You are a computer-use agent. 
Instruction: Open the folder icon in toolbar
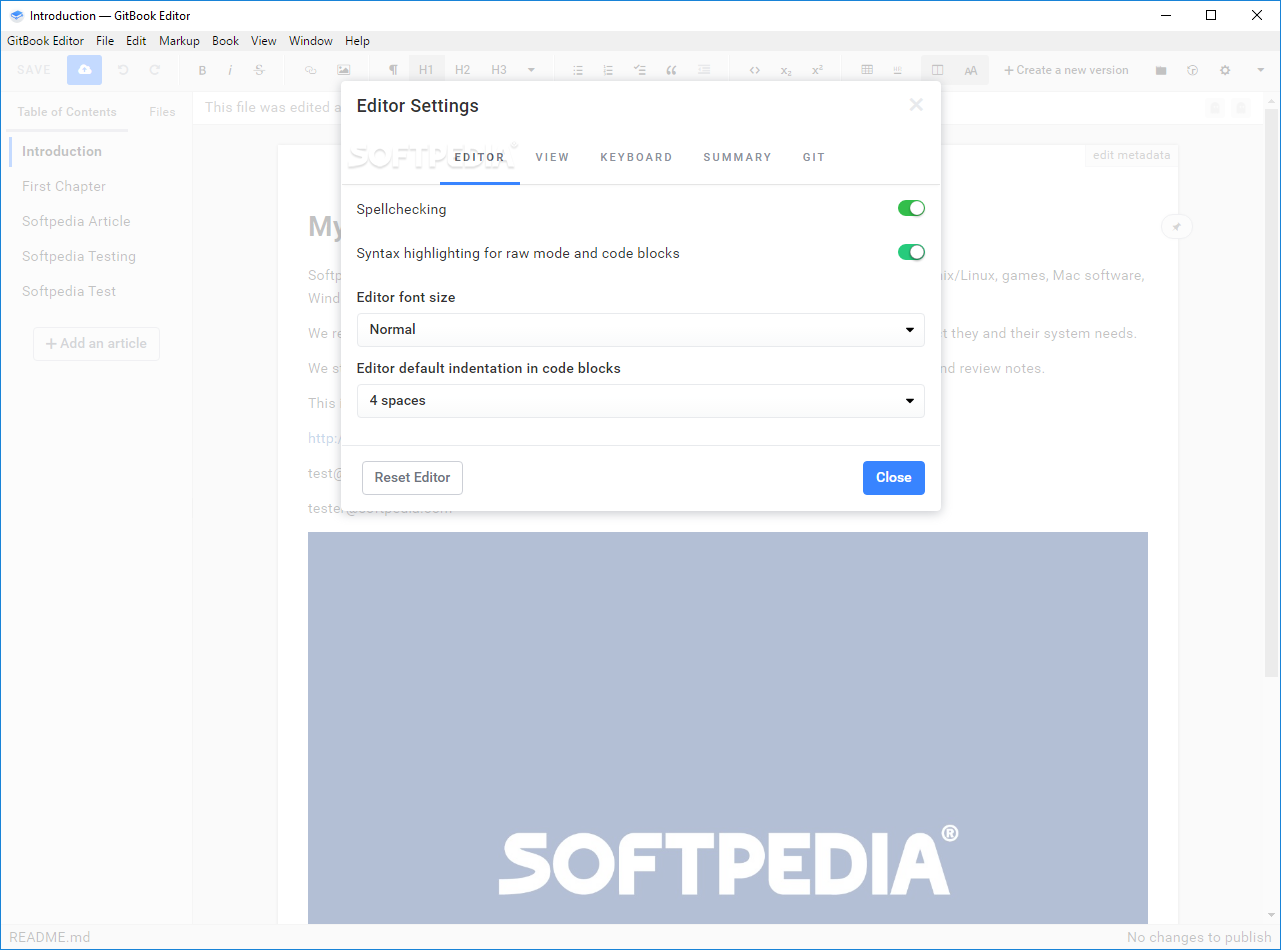click(1161, 70)
